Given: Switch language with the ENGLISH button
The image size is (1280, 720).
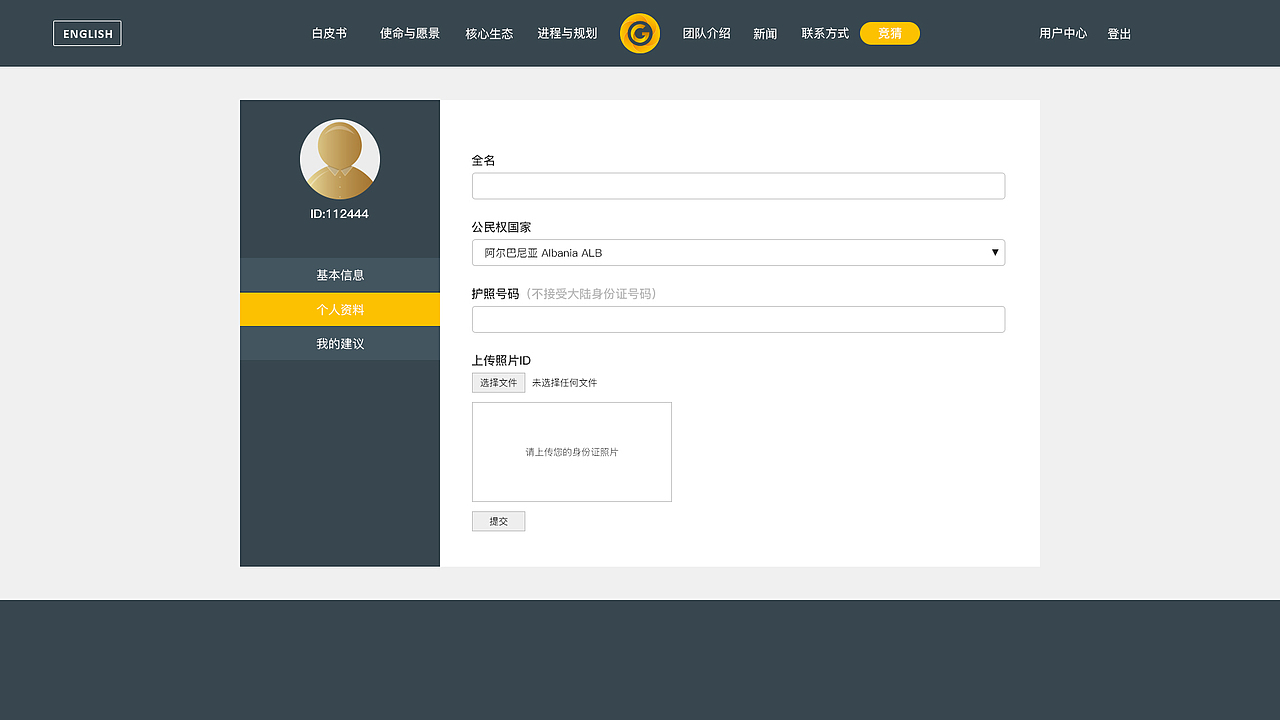Looking at the screenshot, I should [x=87, y=33].
